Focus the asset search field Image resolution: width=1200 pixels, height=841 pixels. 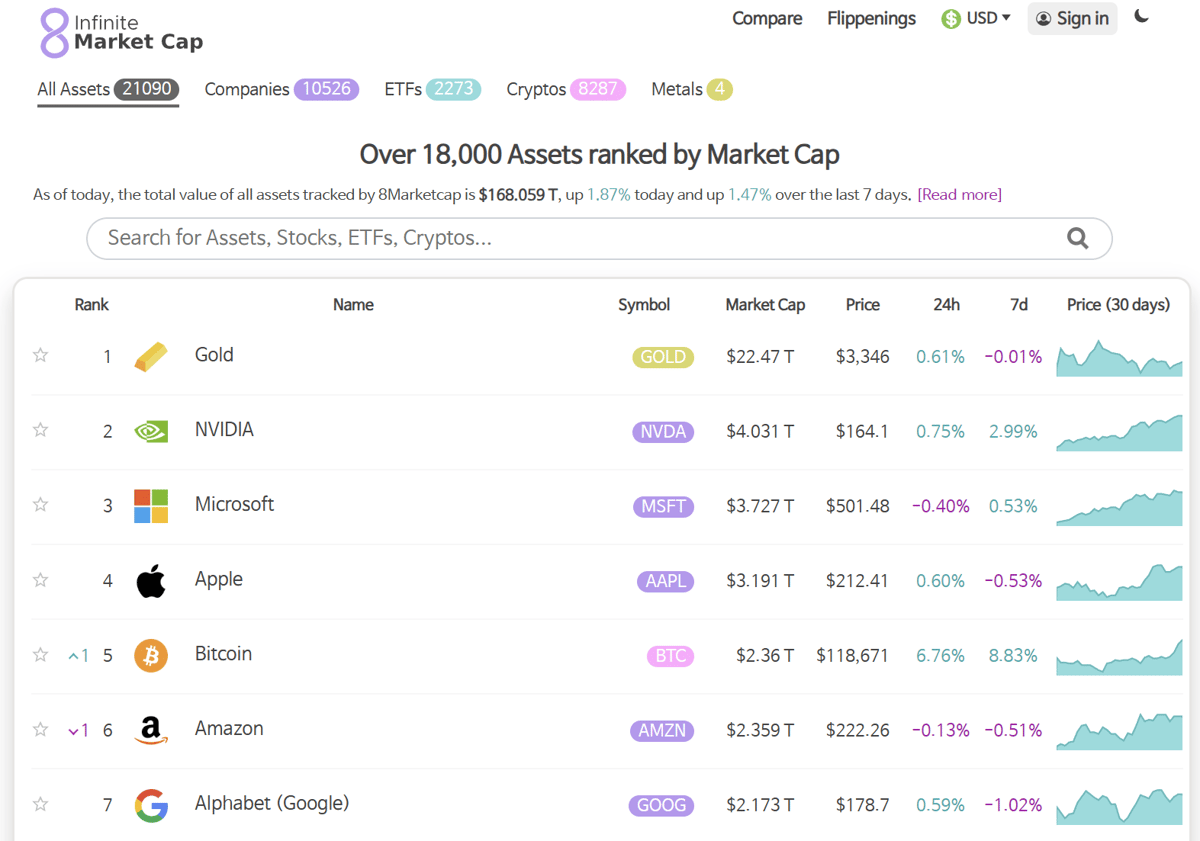coord(570,238)
